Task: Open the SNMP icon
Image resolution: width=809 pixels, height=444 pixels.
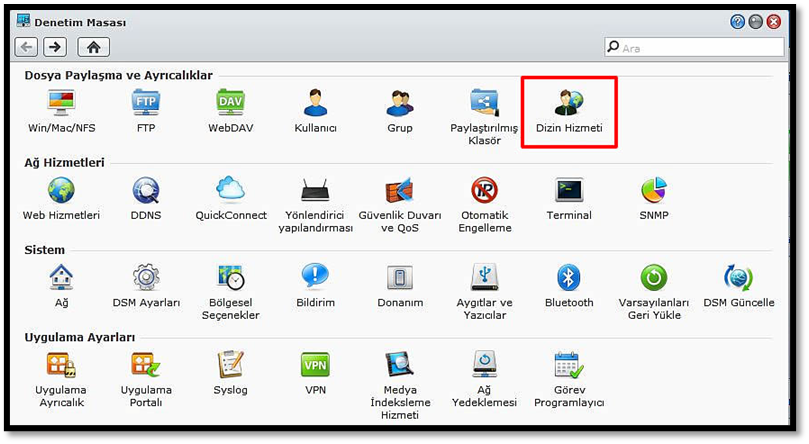Action: coord(653,191)
